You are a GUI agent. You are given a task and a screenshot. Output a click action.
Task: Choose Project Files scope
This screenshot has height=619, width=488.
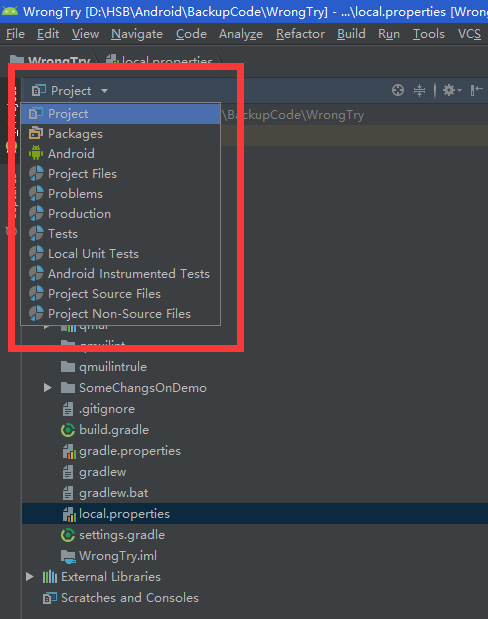pos(120,174)
